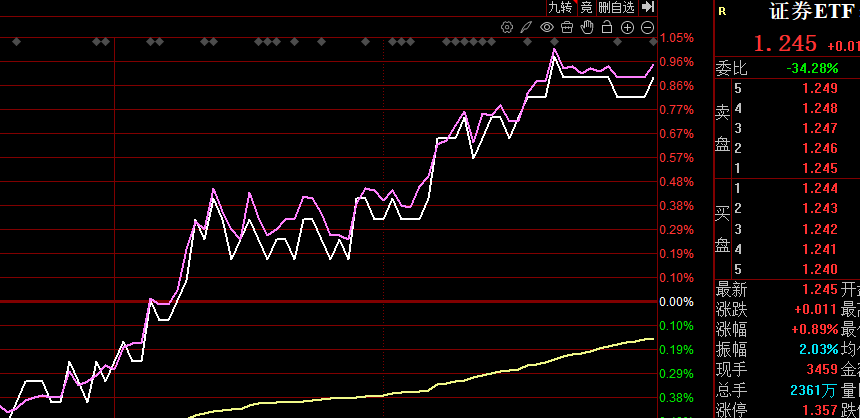Click sell level 5 price 1.249

(819, 88)
